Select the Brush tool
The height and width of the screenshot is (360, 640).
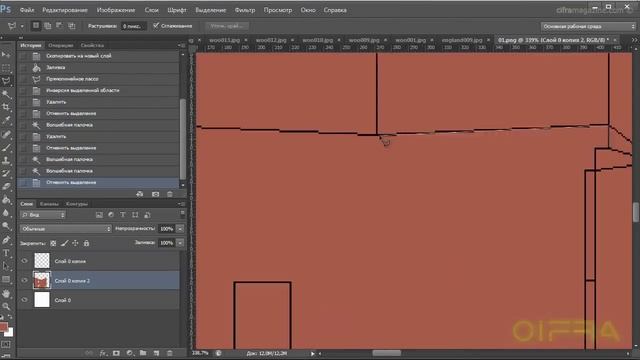[x=6, y=147]
